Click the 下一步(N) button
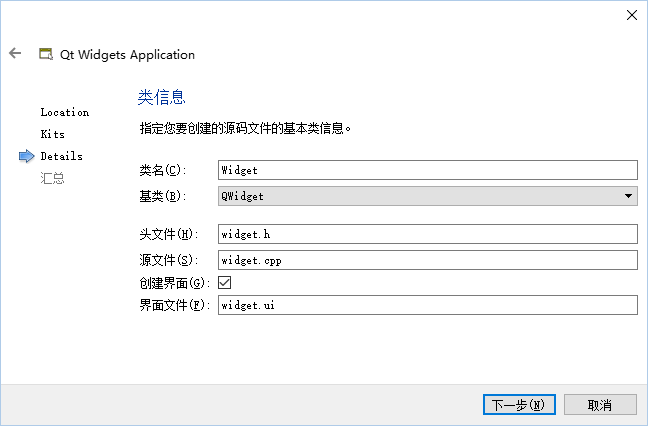Viewport: 648px width, 426px height. coord(519,405)
